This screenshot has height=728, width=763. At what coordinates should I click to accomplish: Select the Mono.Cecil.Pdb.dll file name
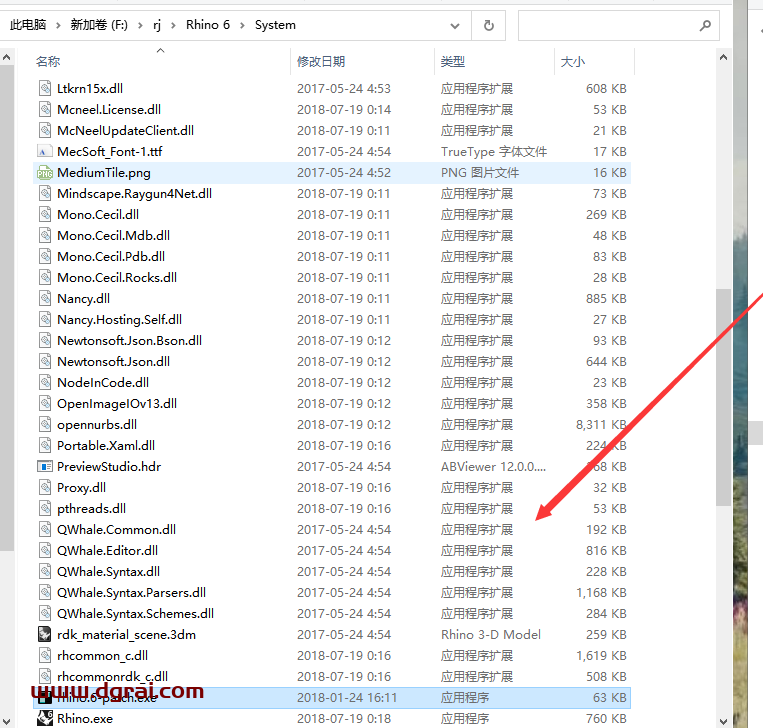point(111,256)
